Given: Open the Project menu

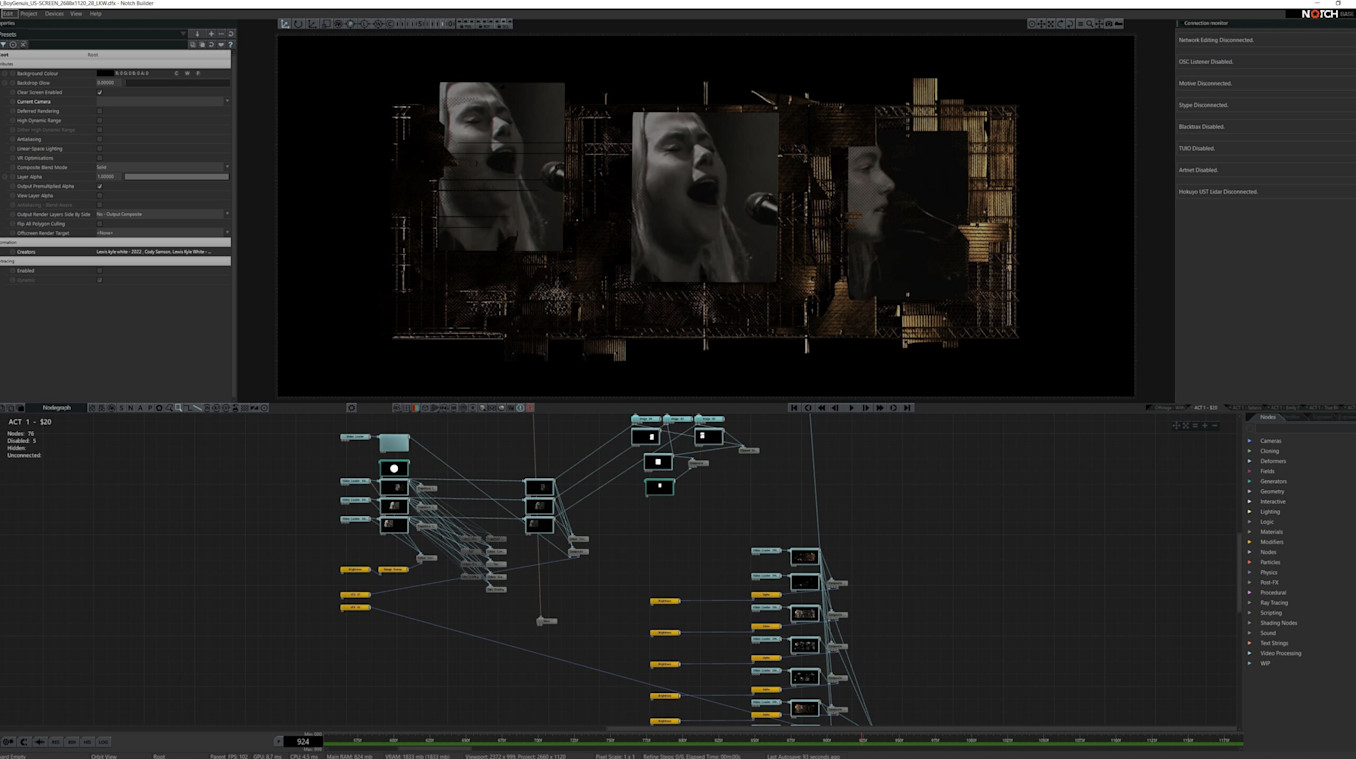Looking at the screenshot, I should click(29, 14).
